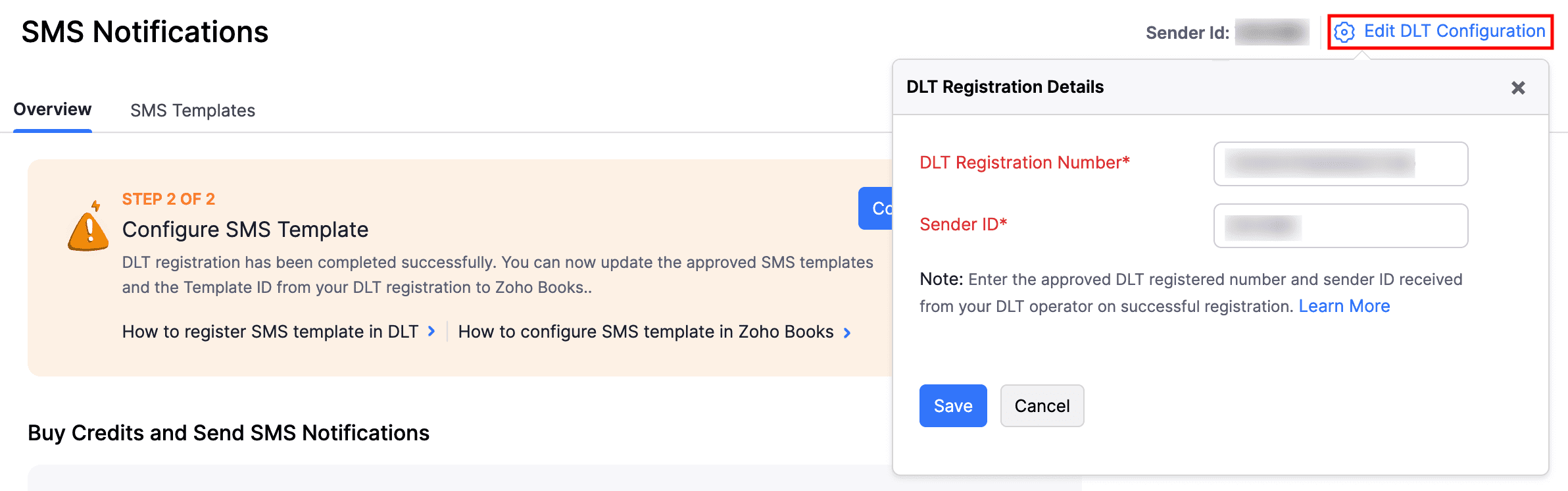Switch to the Overview tab
The width and height of the screenshot is (1568, 491).
(x=53, y=109)
